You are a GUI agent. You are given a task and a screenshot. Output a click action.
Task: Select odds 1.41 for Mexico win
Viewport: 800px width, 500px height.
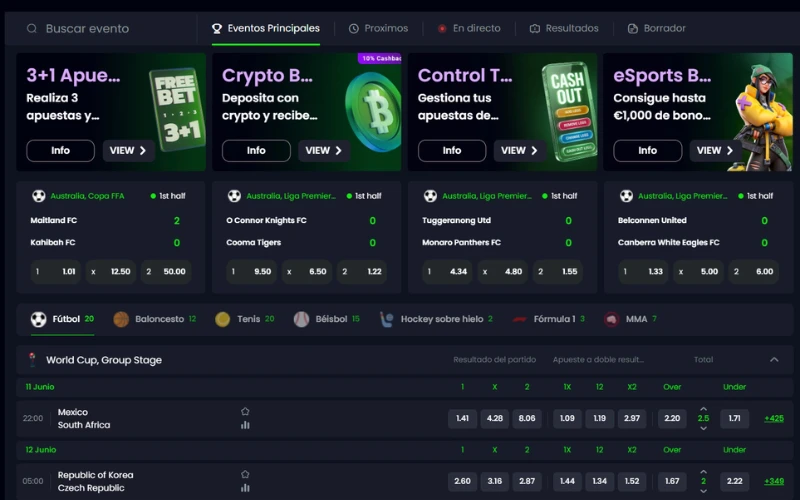(462, 418)
